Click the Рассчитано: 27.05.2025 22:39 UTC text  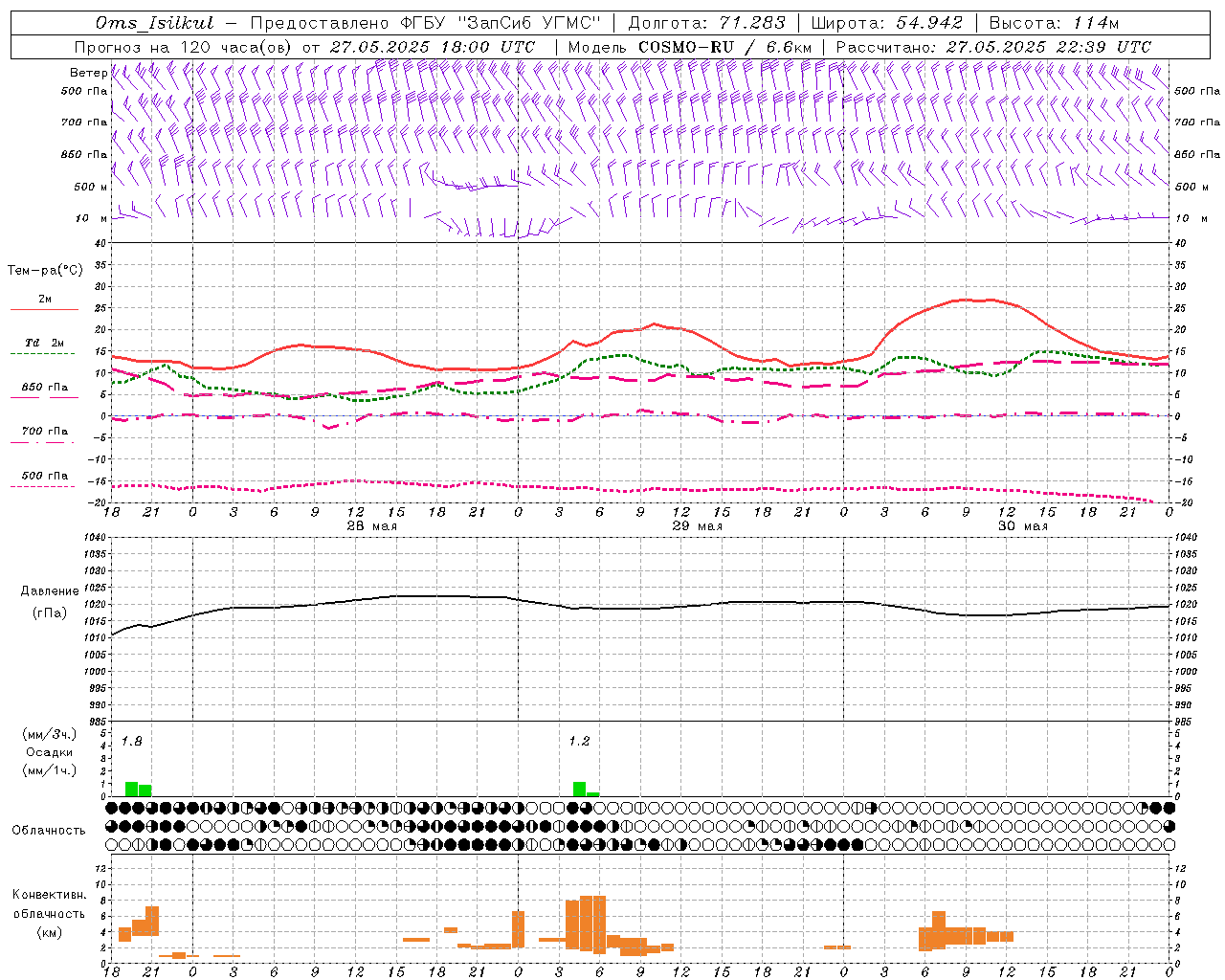click(x=993, y=47)
